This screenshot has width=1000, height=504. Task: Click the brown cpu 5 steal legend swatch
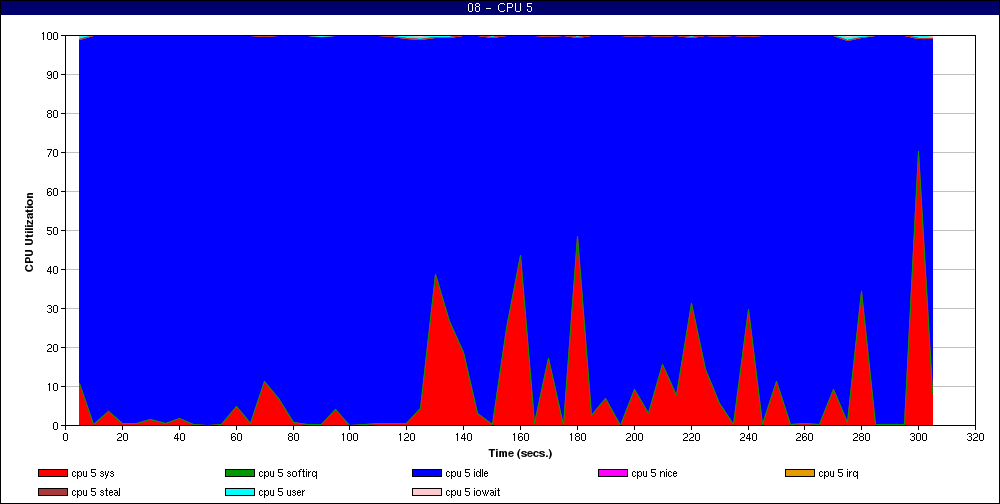[52, 493]
